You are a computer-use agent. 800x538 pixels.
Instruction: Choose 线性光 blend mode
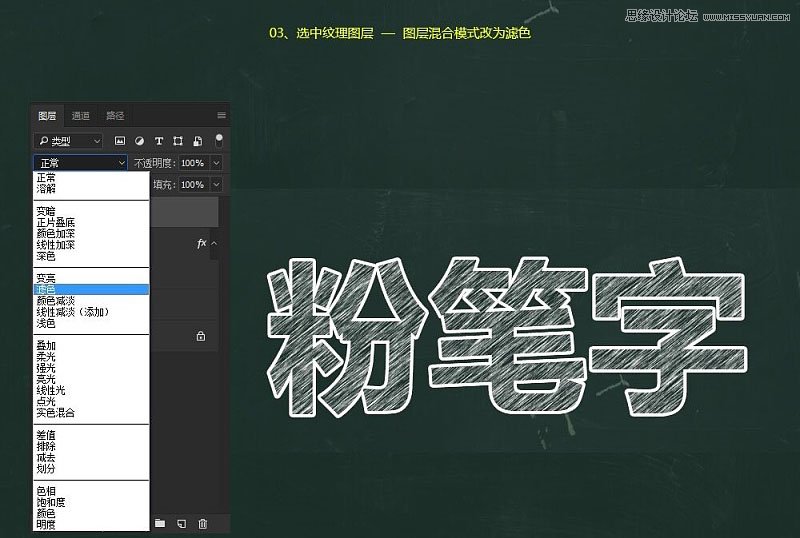coord(91,390)
